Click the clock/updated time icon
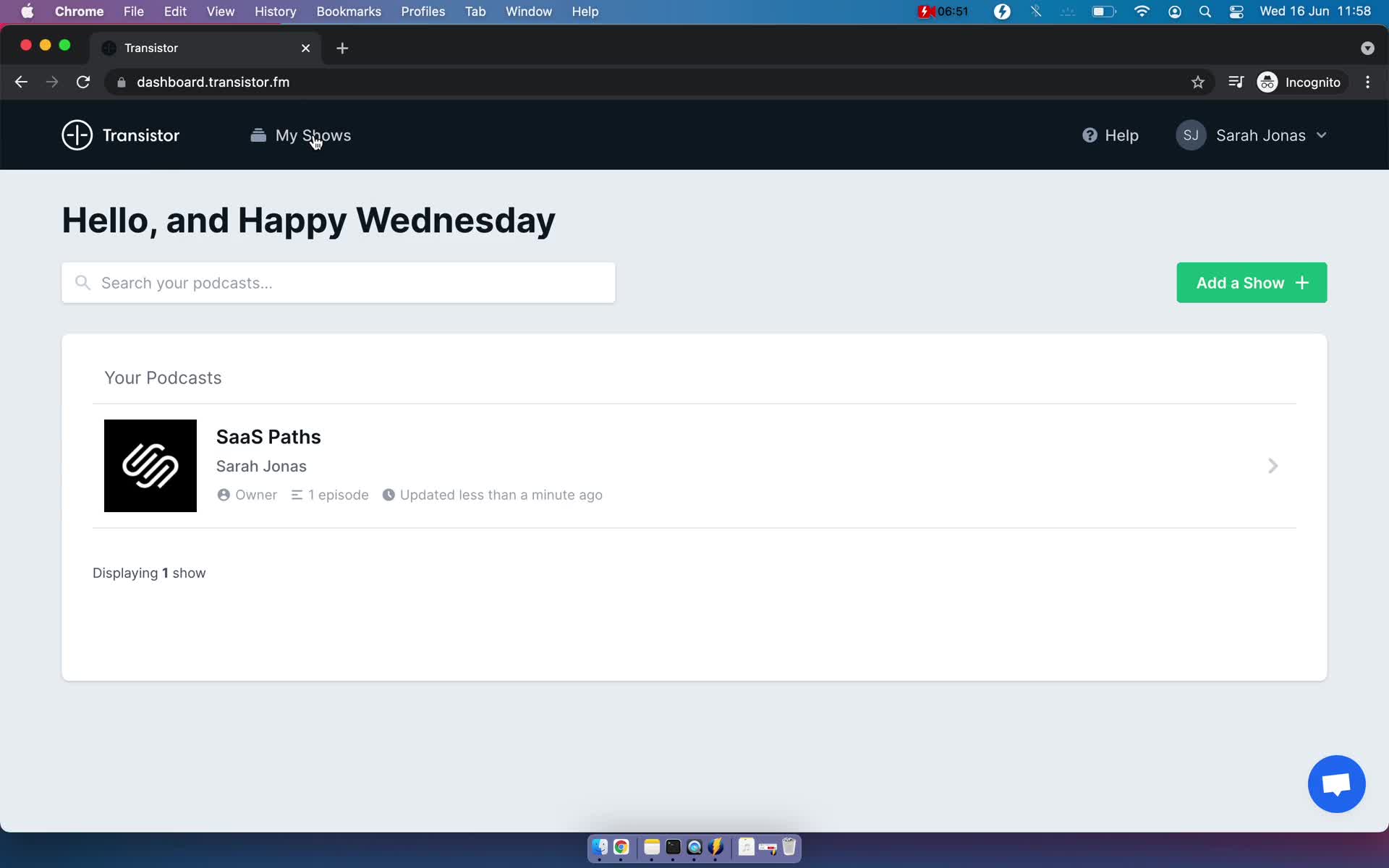The image size is (1389, 868). tap(388, 494)
